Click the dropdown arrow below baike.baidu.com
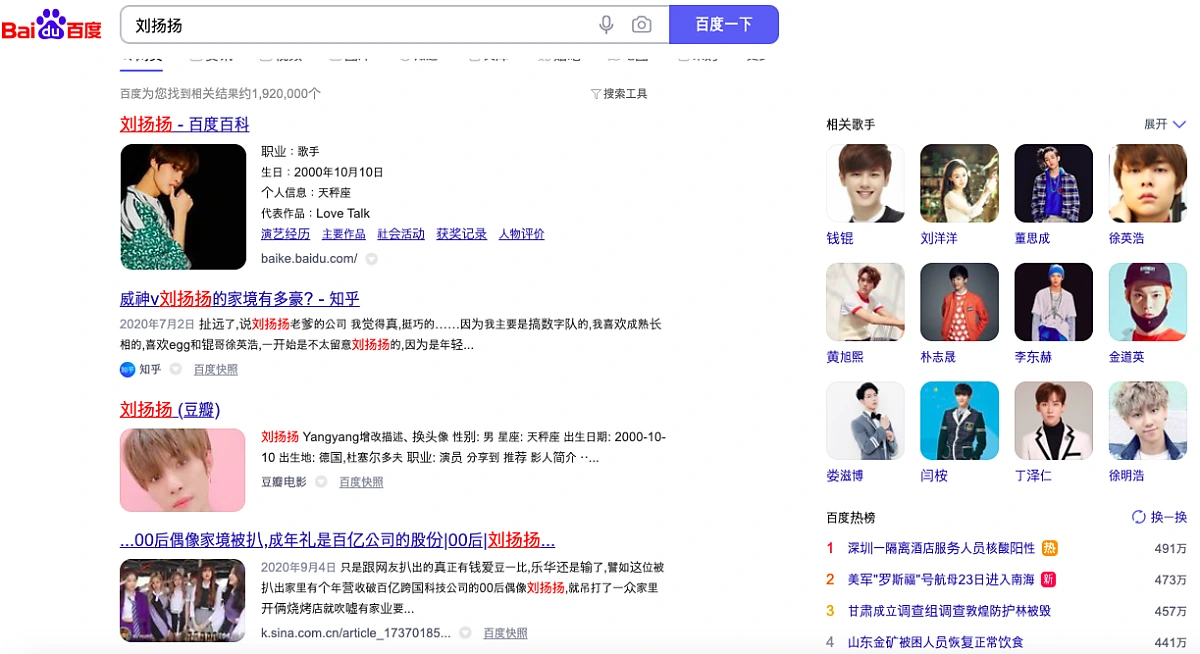The width and height of the screenshot is (1200, 654). pyautogui.click(x=369, y=257)
